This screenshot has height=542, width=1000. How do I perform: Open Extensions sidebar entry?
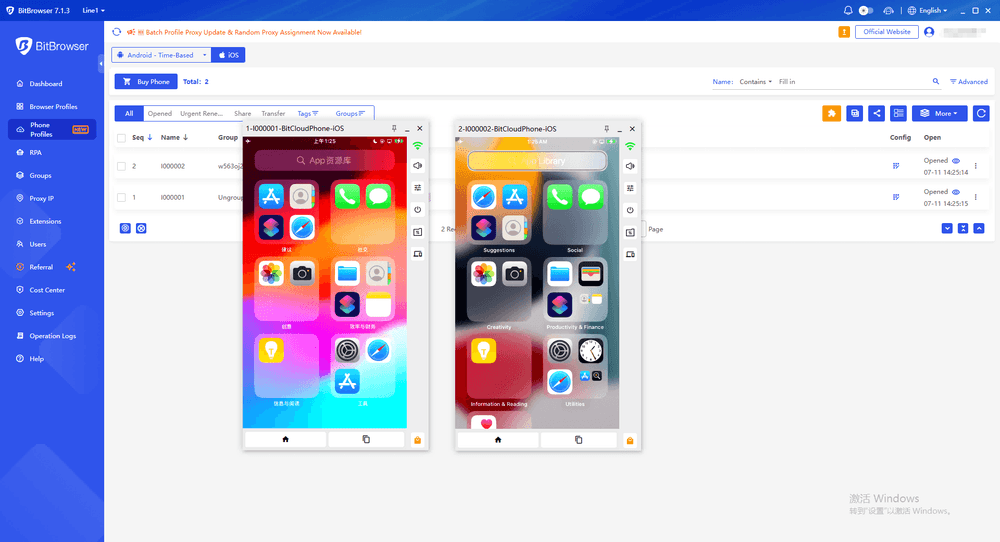tap(45, 221)
